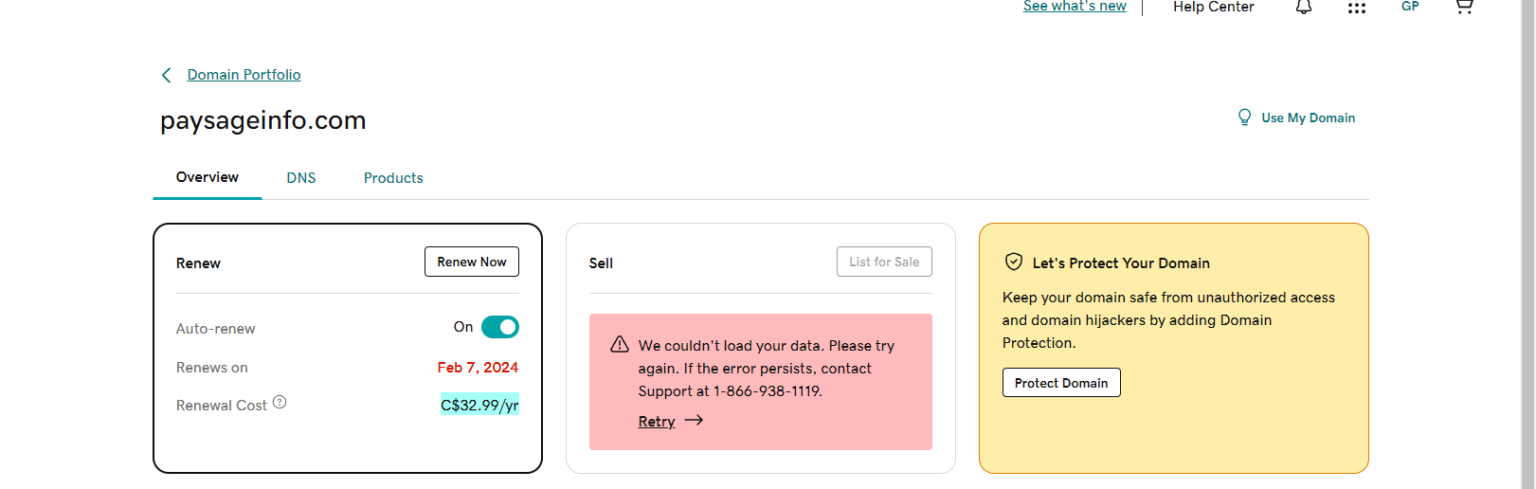Switch to the Products tab
Viewport: 1536px width, 489px height.
[393, 178]
